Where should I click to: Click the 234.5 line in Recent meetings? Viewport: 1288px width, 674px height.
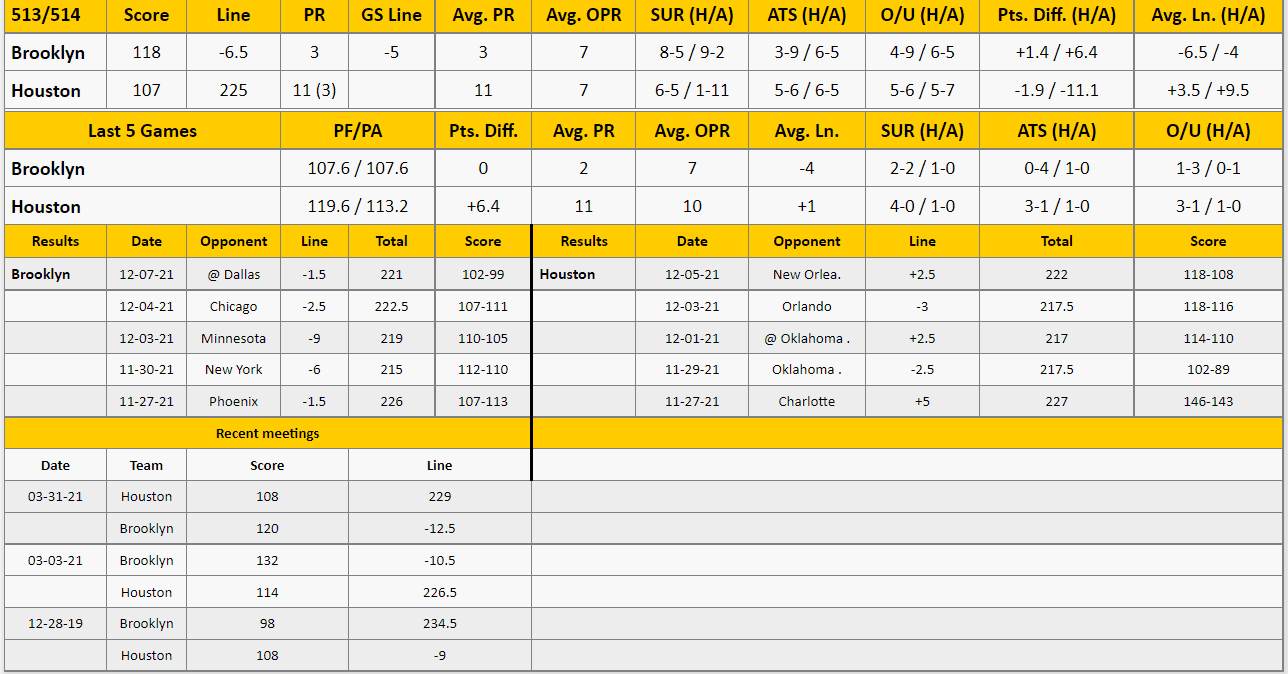[x=439, y=623]
